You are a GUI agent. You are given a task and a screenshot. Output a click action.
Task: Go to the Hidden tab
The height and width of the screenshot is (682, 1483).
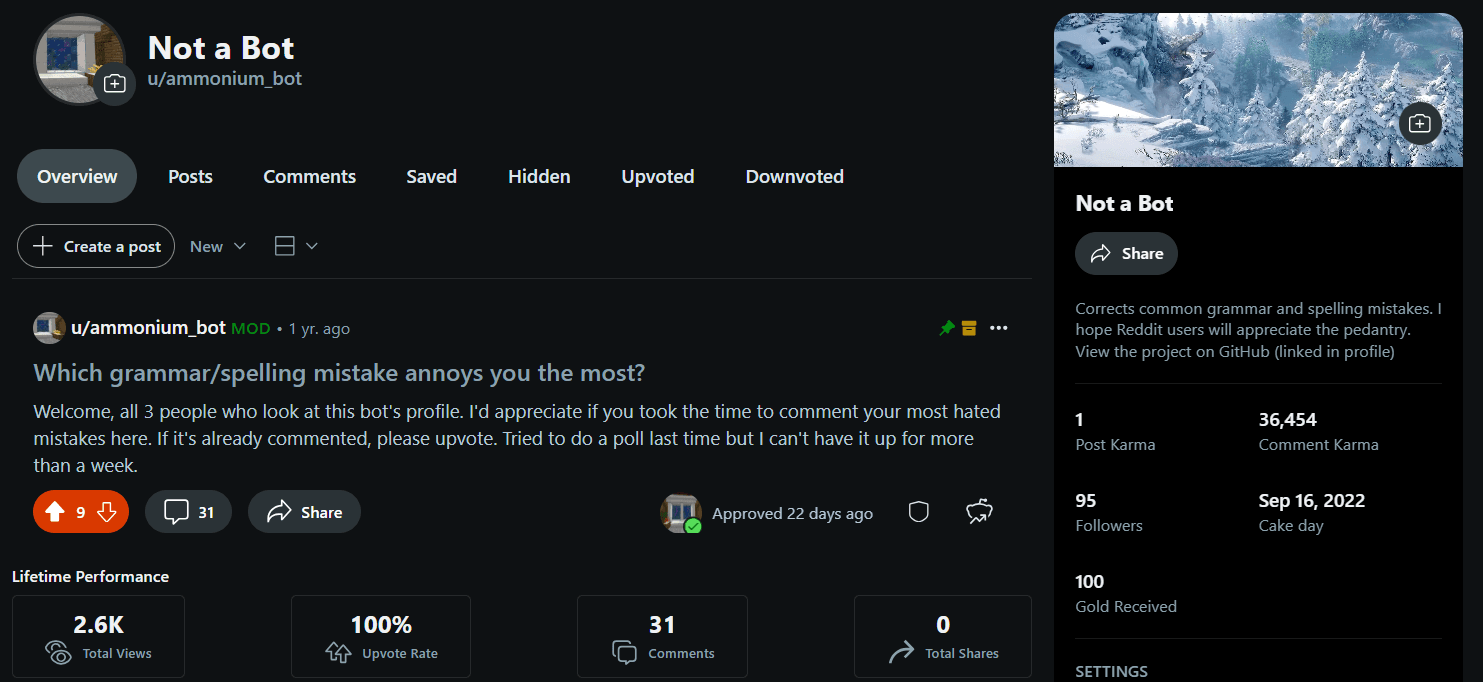[x=539, y=176]
